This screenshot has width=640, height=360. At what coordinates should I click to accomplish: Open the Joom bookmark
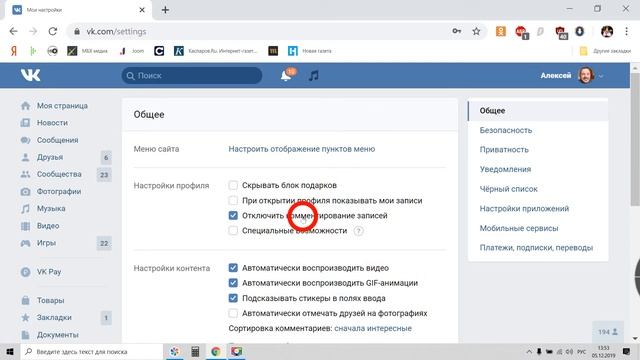(132, 51)
